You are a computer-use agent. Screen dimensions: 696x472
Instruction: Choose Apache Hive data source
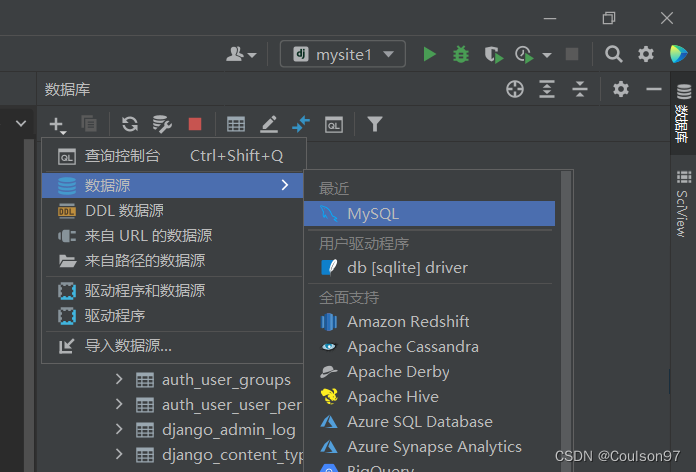pyautogui.click(x=430, y=397)
